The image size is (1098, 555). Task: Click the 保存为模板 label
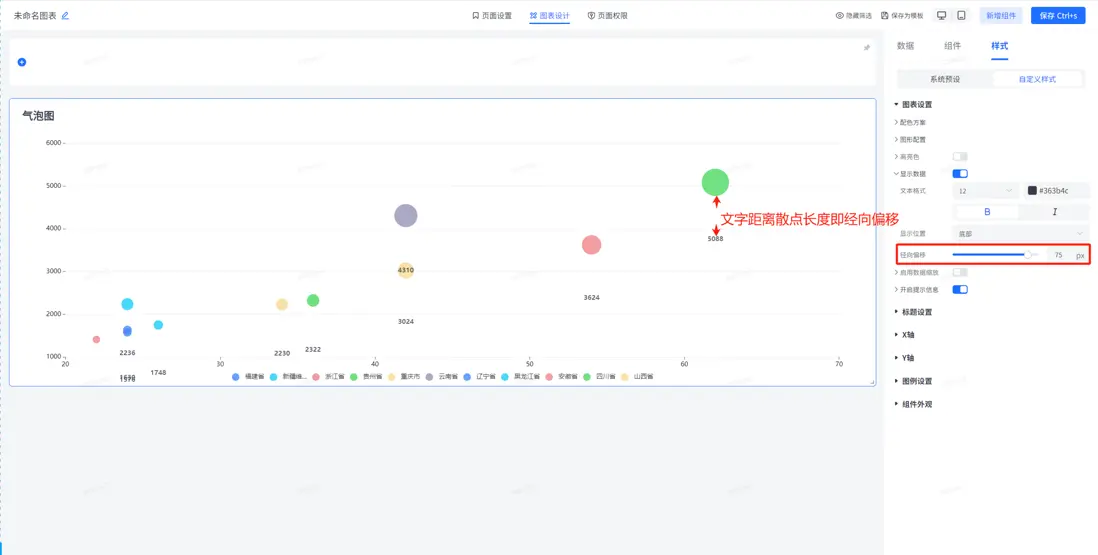(908, 15)
